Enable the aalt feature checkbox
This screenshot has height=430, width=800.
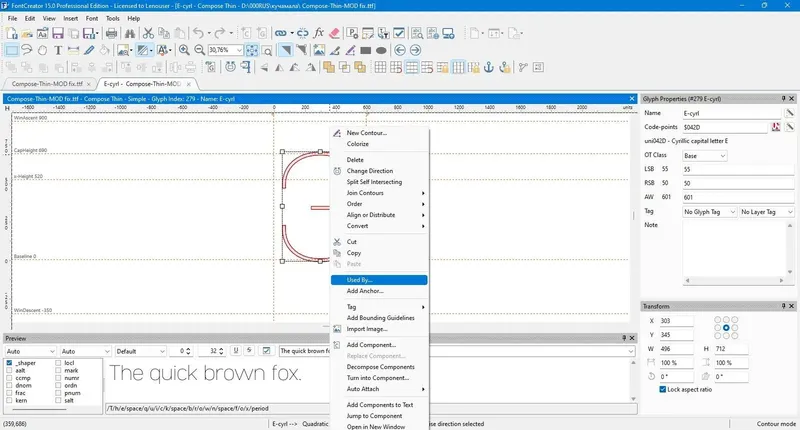point(9,370)
